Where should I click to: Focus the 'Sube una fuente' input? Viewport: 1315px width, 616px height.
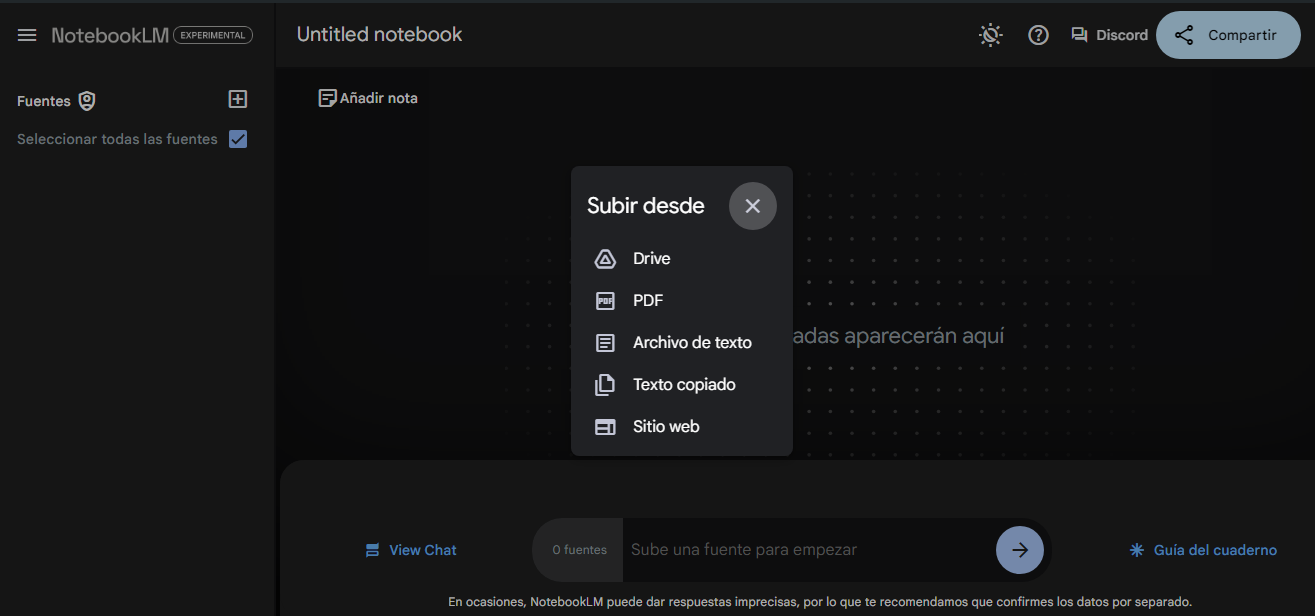pos(808,550)
